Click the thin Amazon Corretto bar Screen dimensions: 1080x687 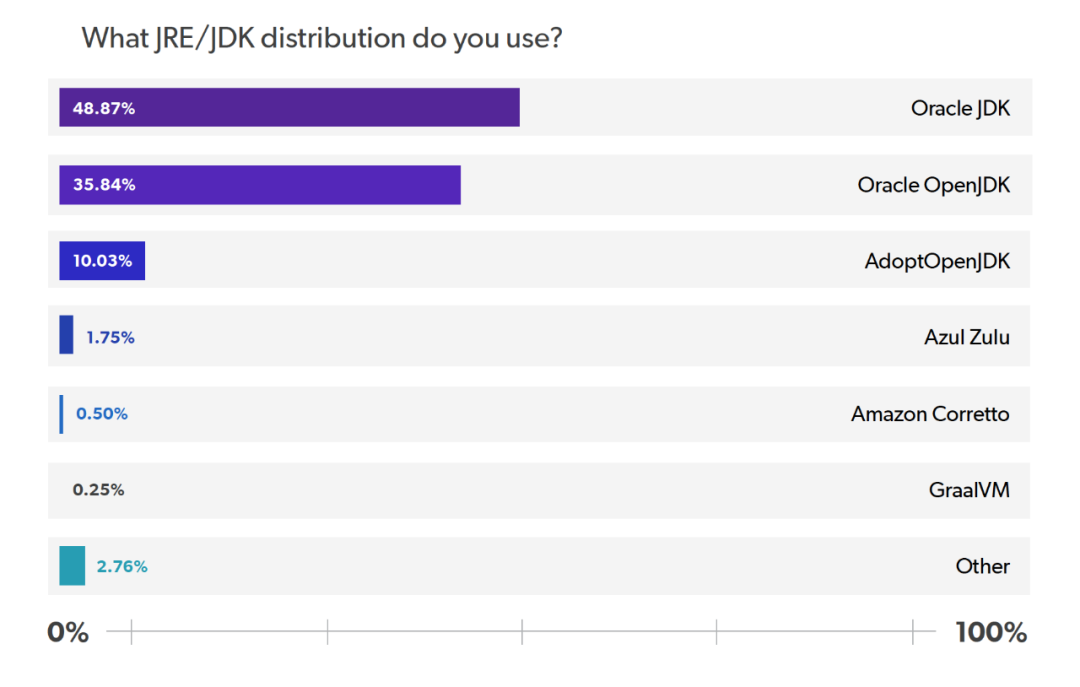(x=61, y=414)
